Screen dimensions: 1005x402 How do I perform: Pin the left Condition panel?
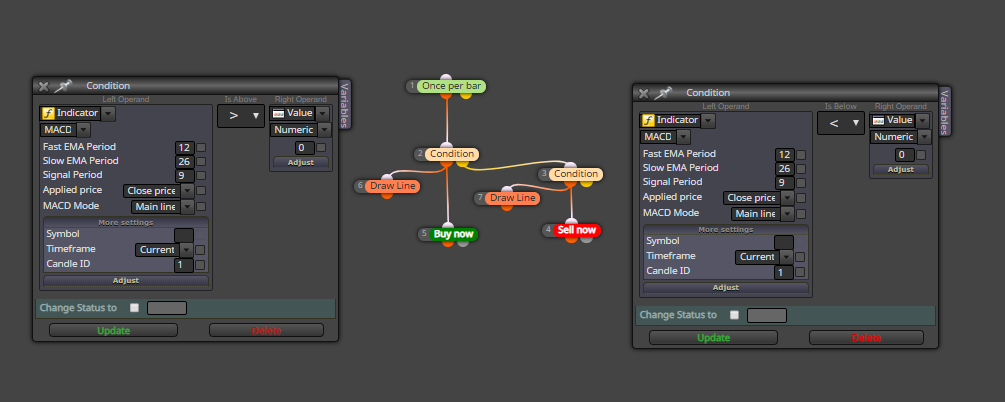pyautogui.click(x=63, y=85)
